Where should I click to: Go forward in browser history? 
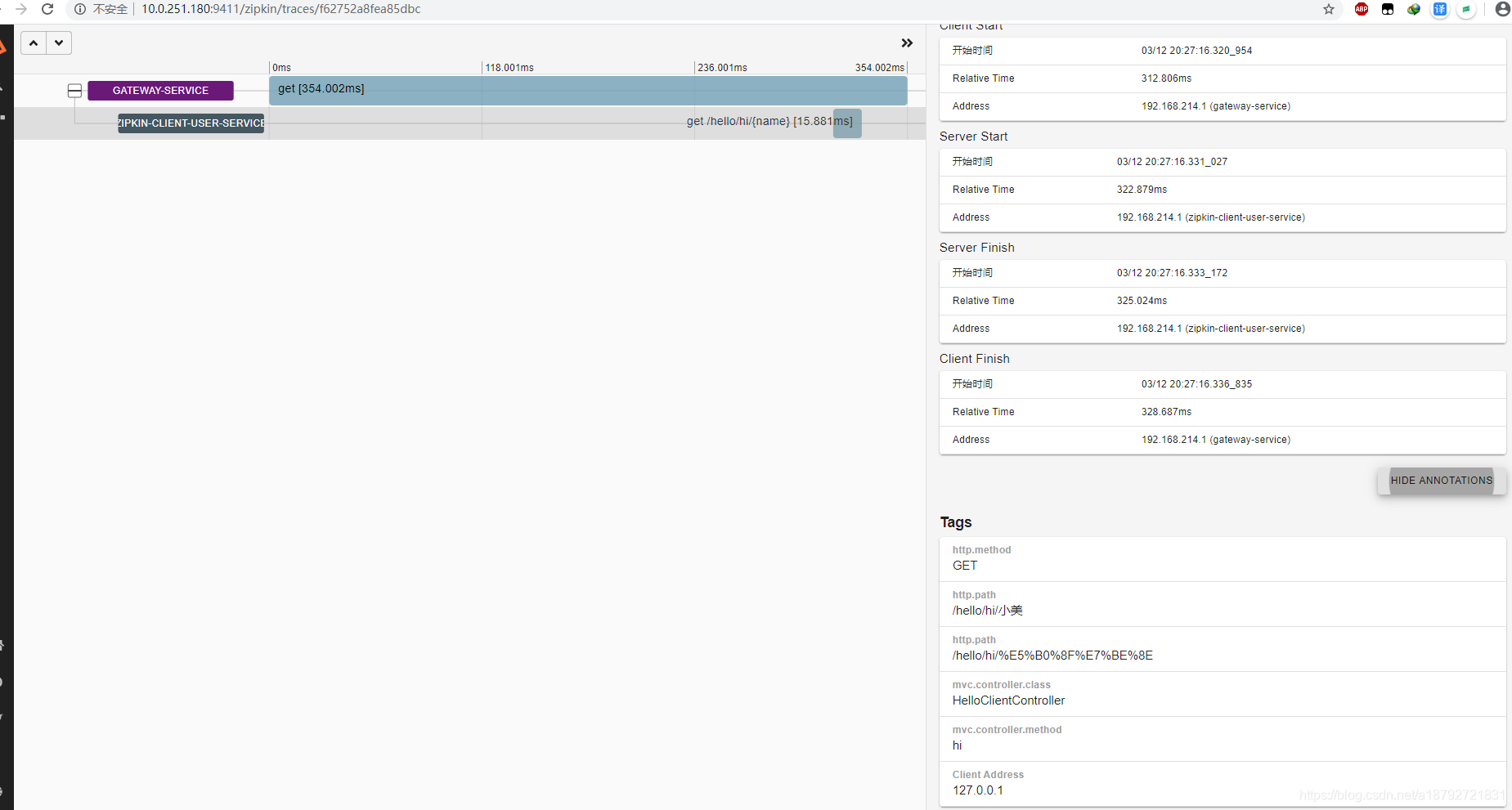[21, 9]
